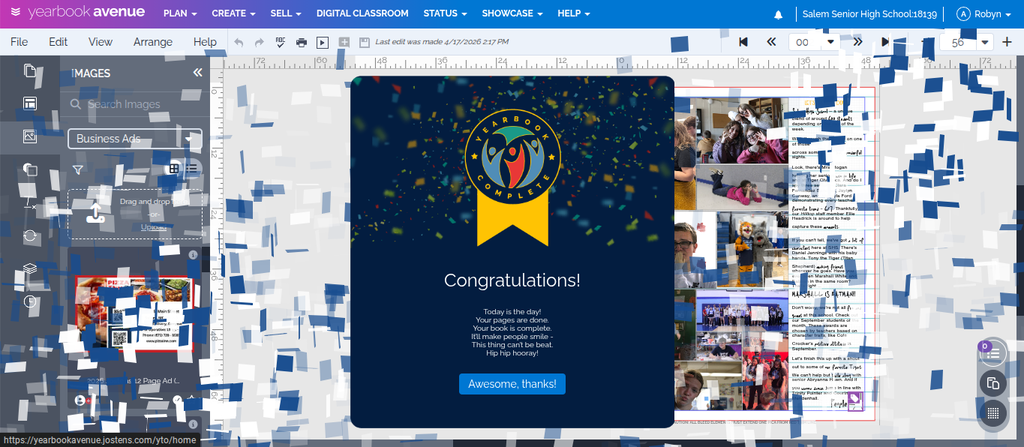1024x447 pixels.
Task: Click the upload drag-and-drop area
Action: [135, 214]
